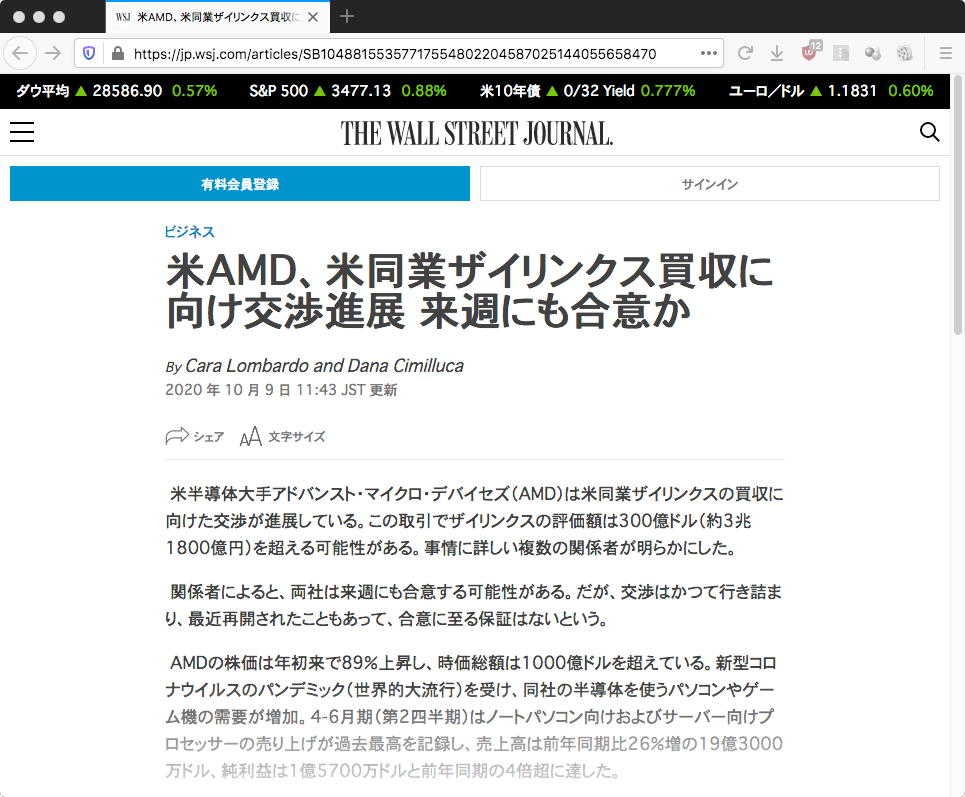
Task: Open the ビジネス category link
Action: coord(190,231)
